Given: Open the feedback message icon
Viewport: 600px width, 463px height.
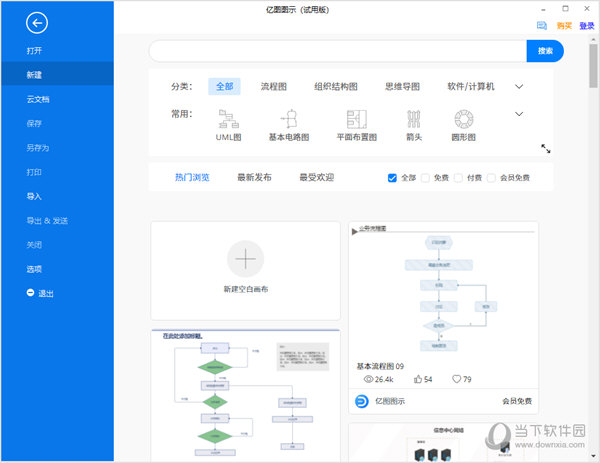Looking at the screenshot, I should 541,25.
